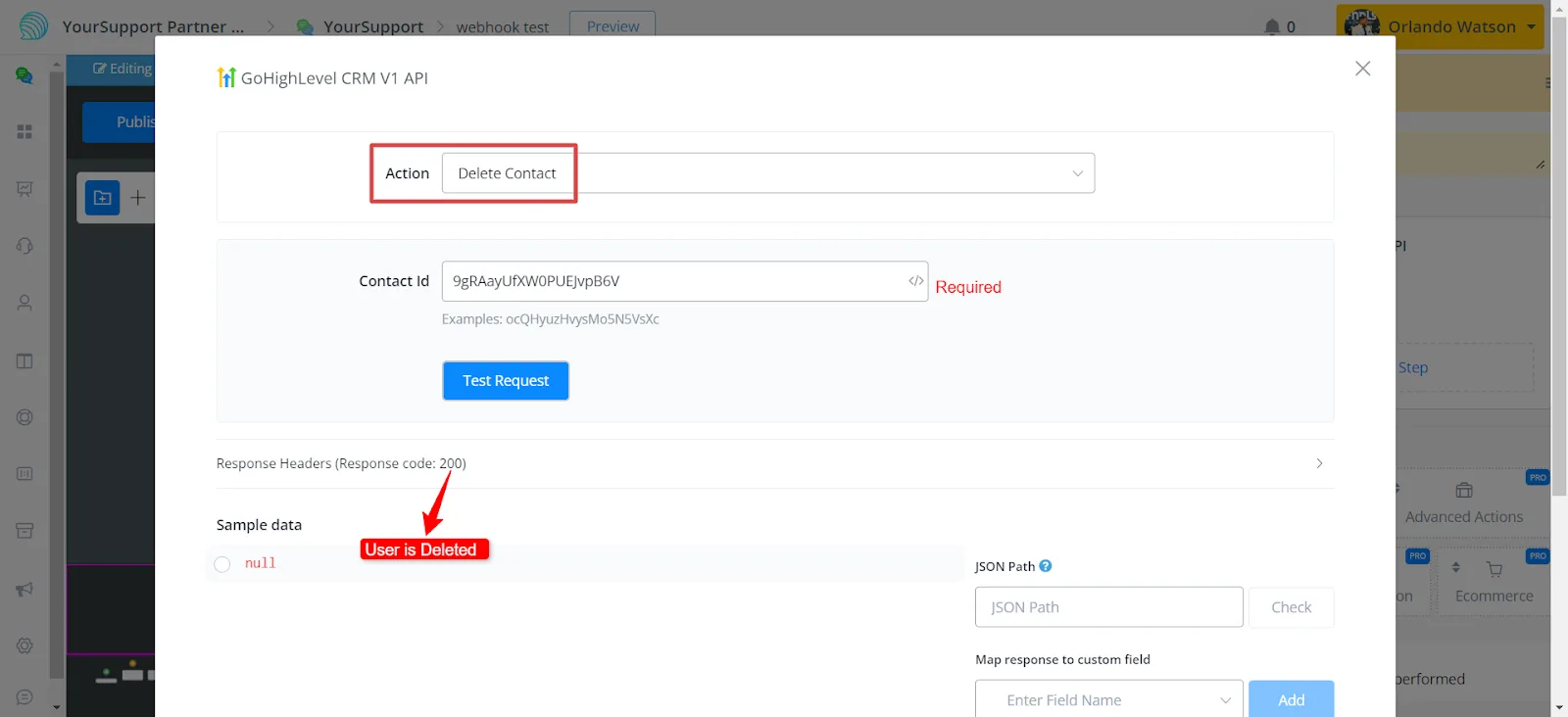Click the Response Headers response code text
Image resolution: width=1568 pixels, height=717 pixels.
(x=341, y=463)
